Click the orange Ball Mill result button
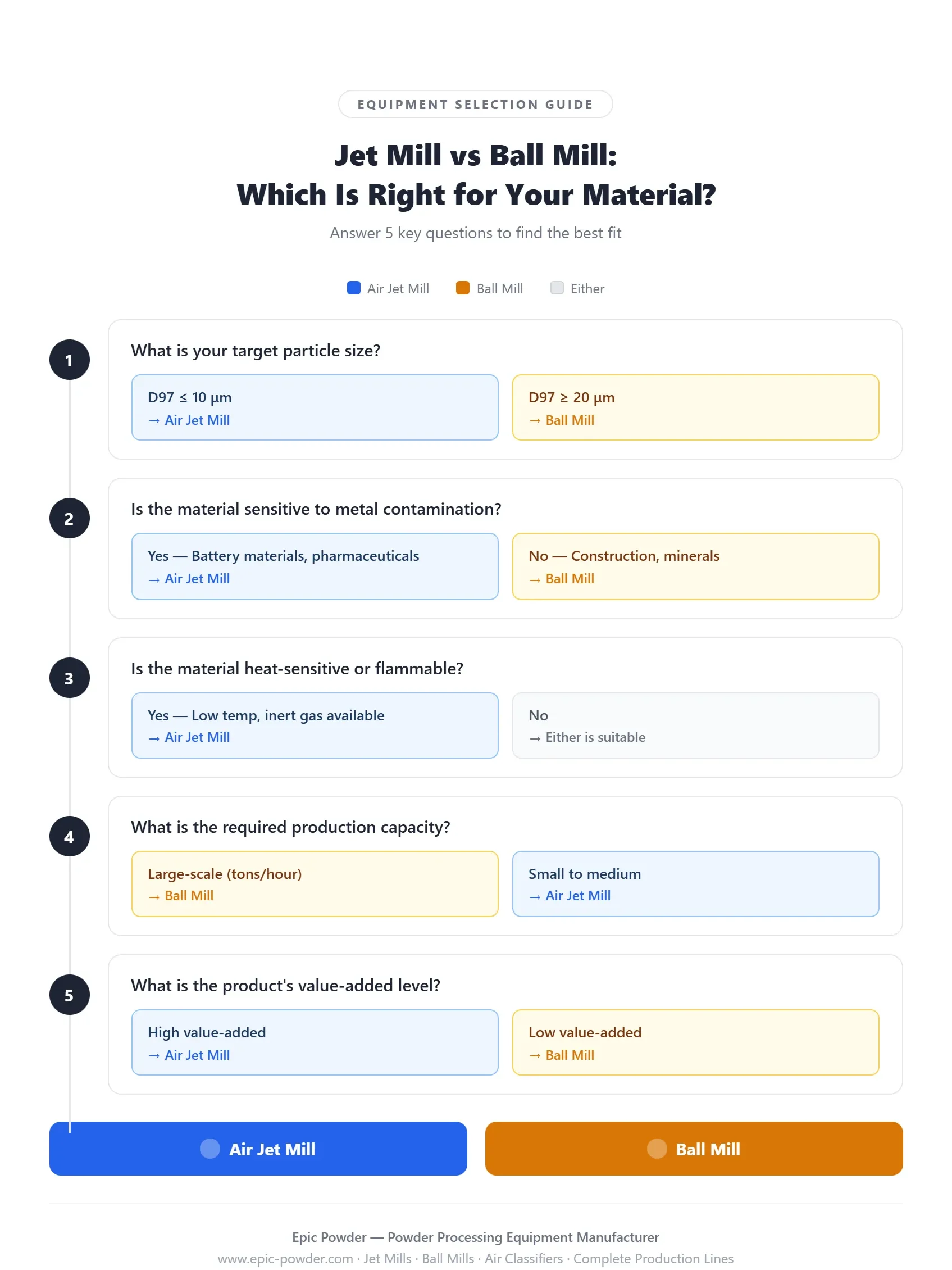The image size is (952, 1270). (694, 1149)
